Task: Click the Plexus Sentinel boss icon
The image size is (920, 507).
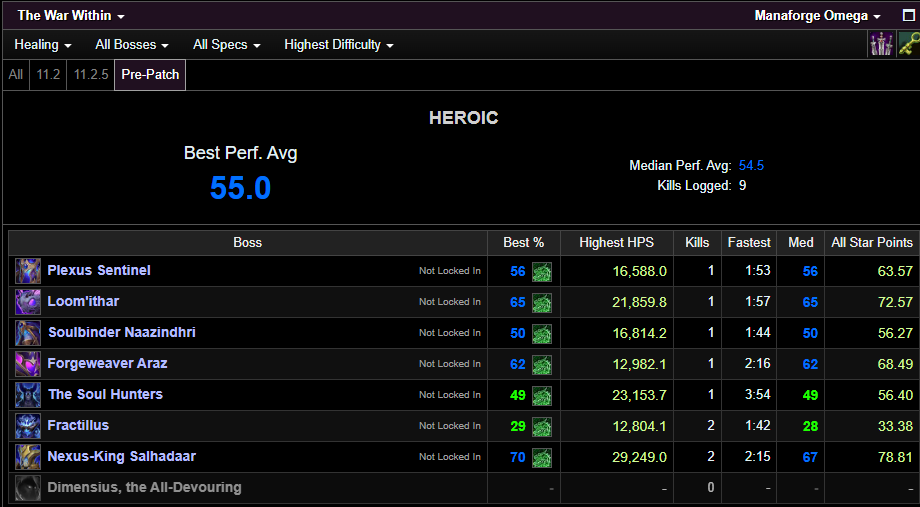Action: click(28, 271)
